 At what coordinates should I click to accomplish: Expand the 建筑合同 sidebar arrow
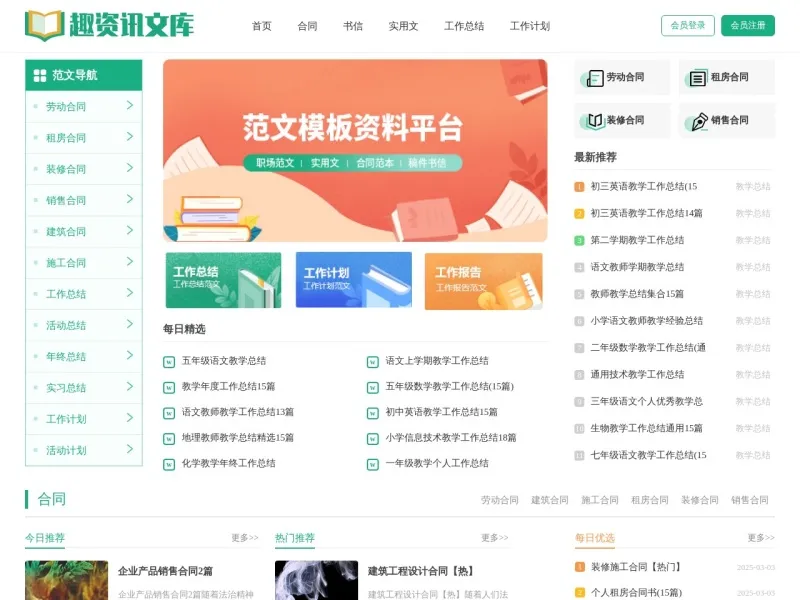[130, 230]
